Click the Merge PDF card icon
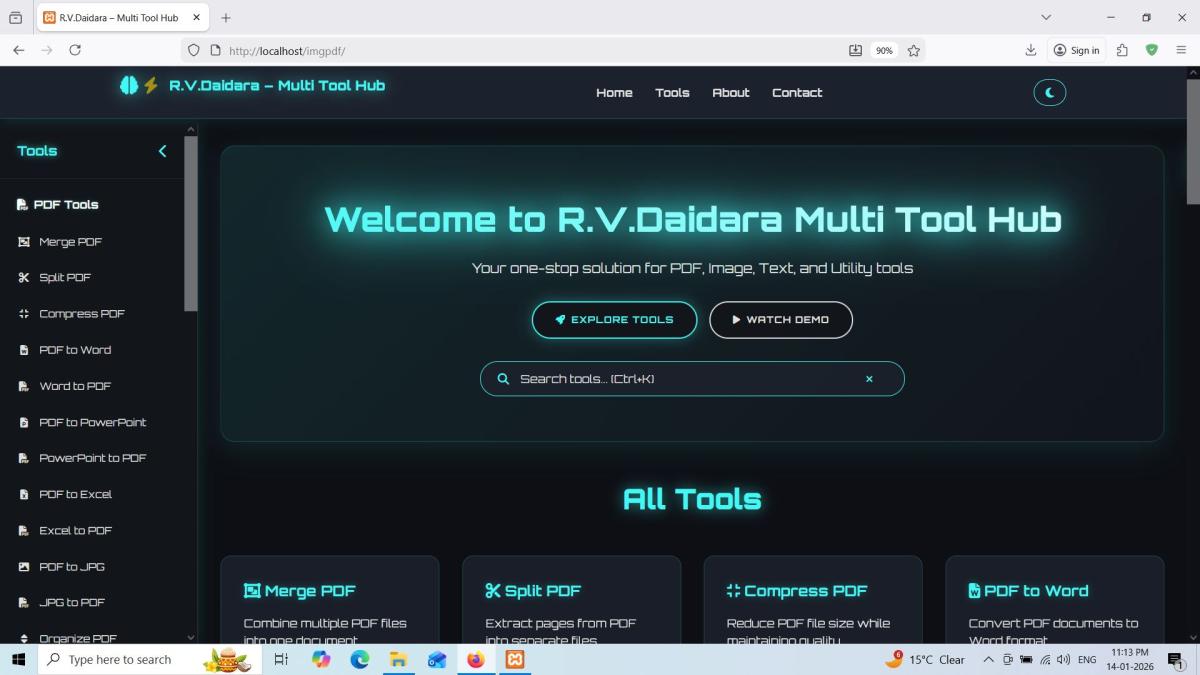Viewport: 1200px width, 675px height. 252,591
